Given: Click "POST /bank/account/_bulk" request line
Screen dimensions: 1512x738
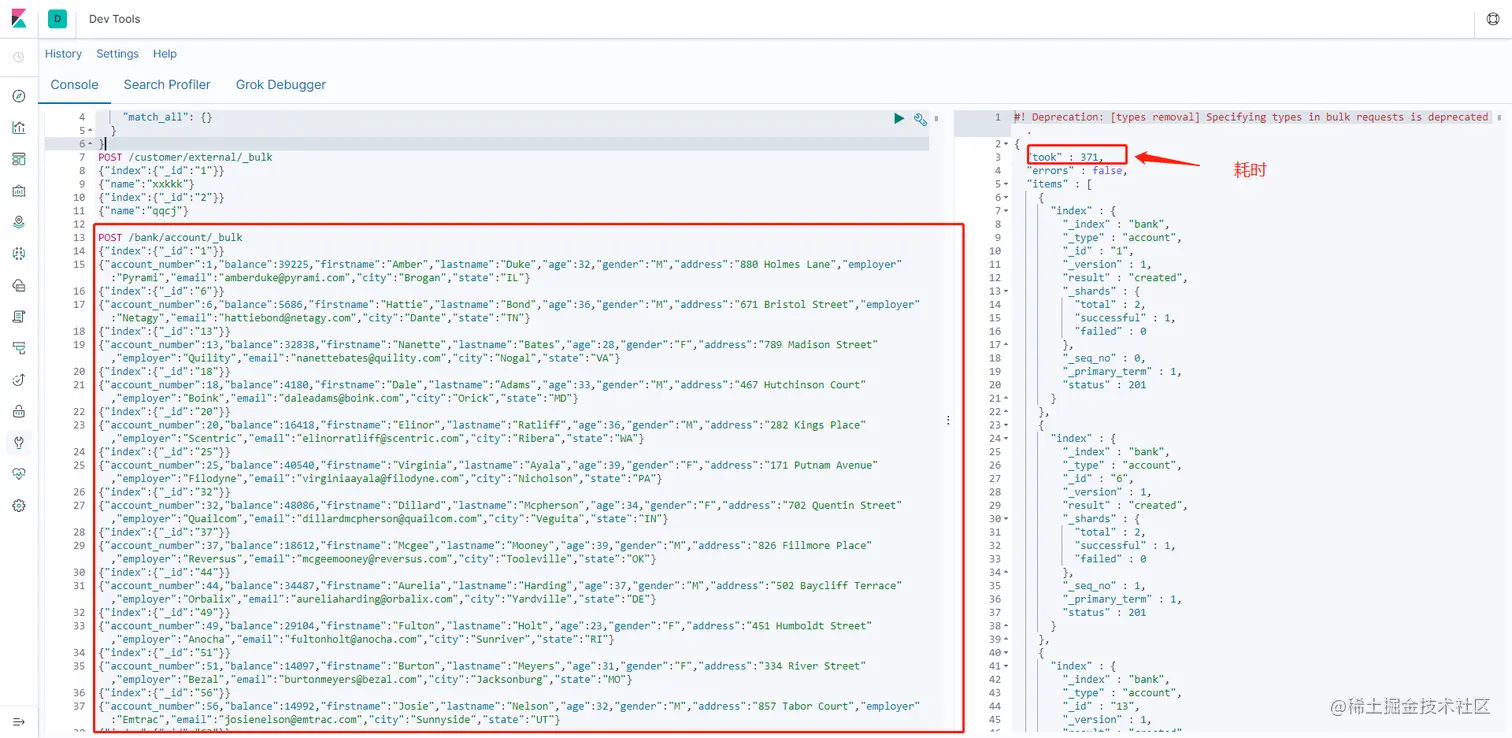Looking at the screenshot, I should click(x=170, y=238).
